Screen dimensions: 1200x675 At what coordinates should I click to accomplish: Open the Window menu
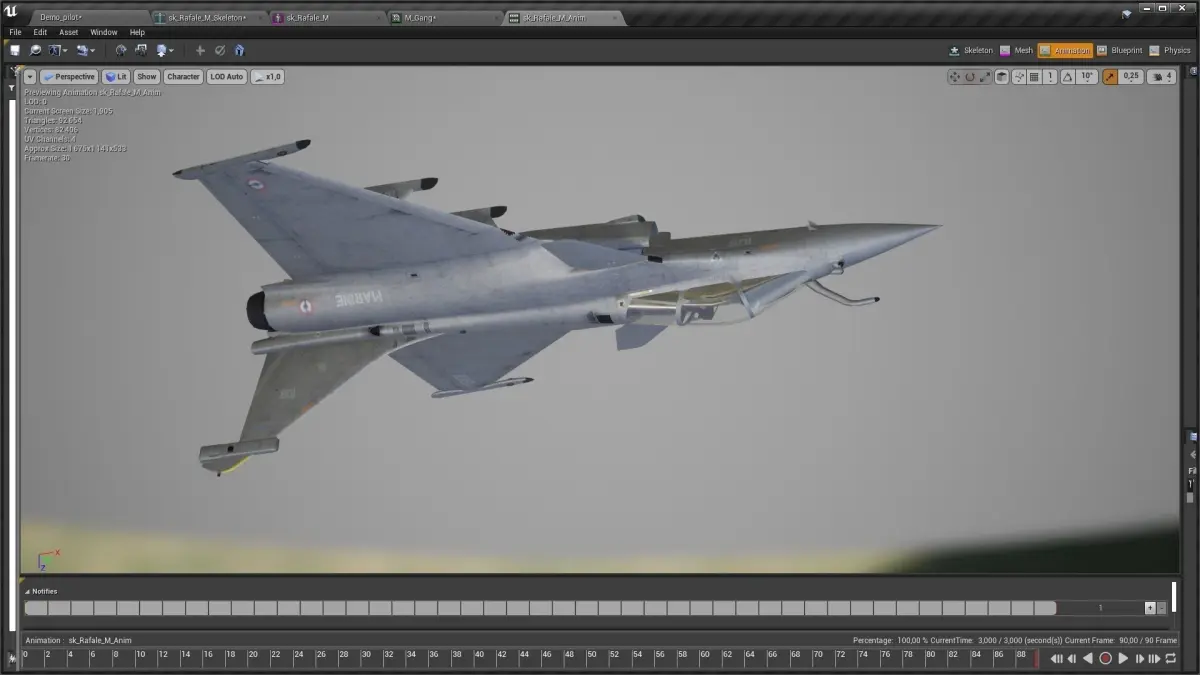point(104,32)
